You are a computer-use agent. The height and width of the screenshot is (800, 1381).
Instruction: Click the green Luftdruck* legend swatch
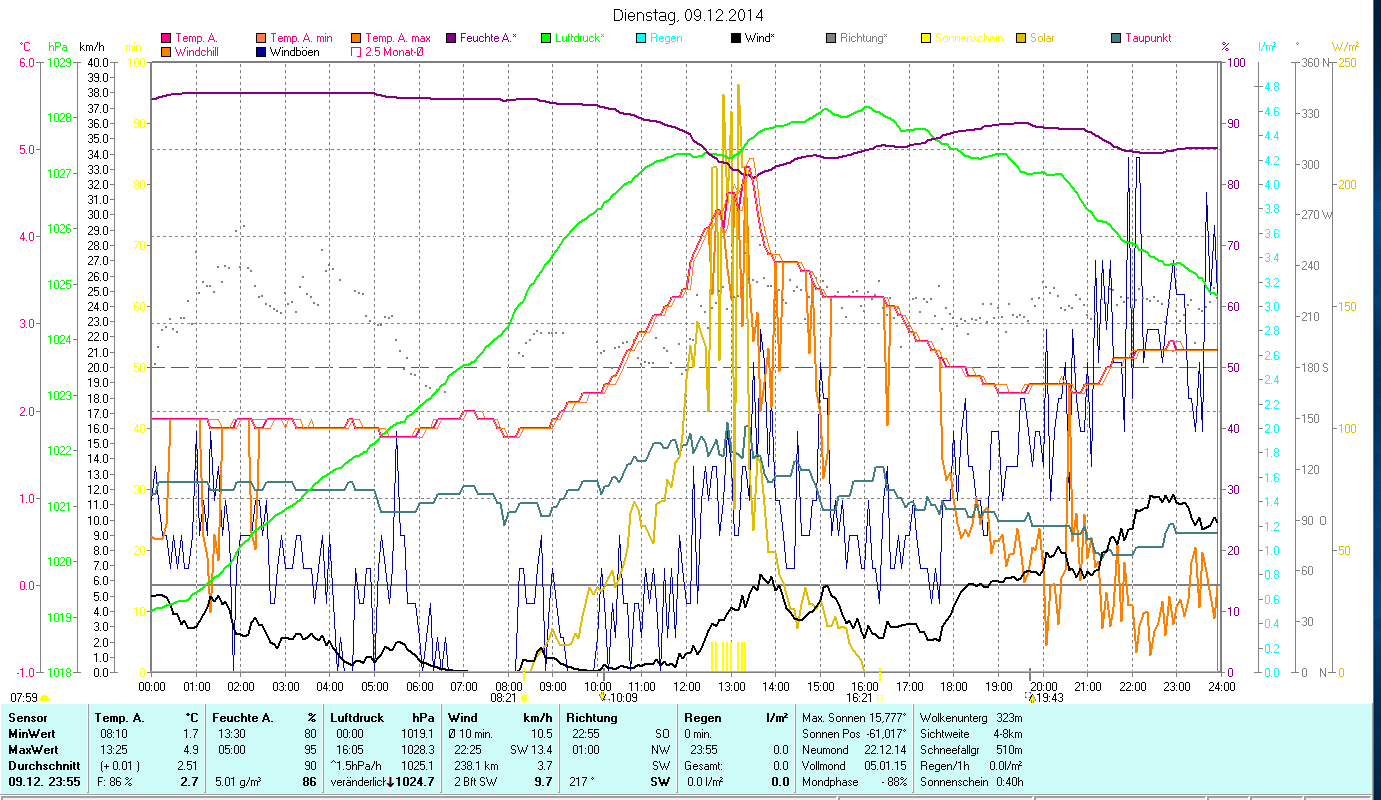[545, 39]
